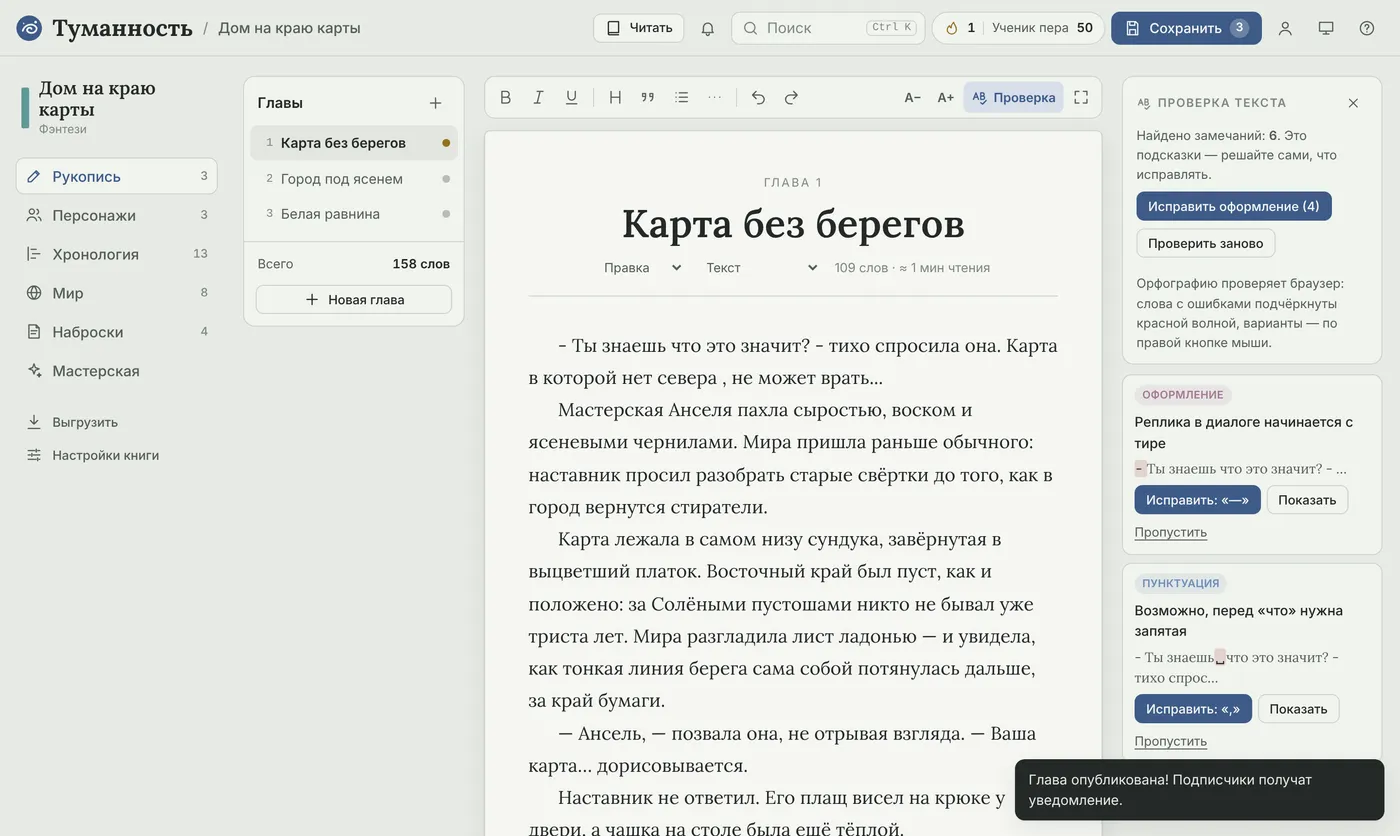Toggle the Проверка text check

1013,97
